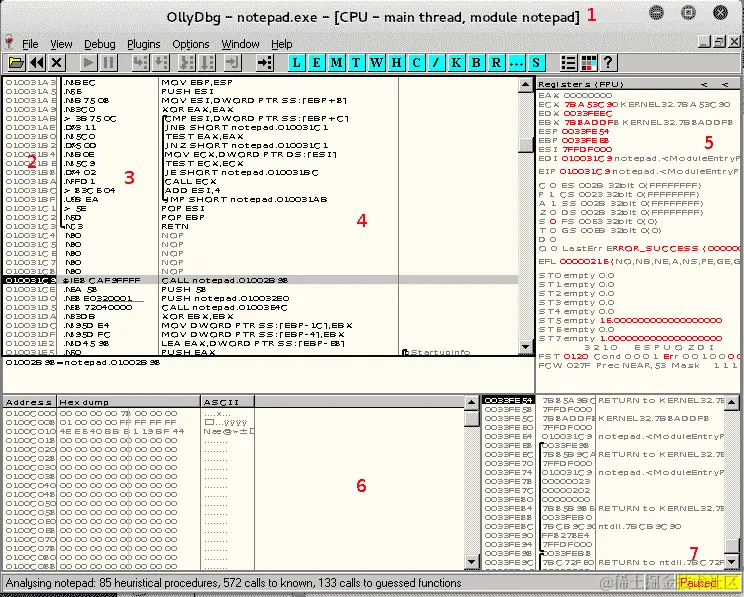Open debugging options list icon
The height and width of the screenshot is (597, 744).
[568, 63]
